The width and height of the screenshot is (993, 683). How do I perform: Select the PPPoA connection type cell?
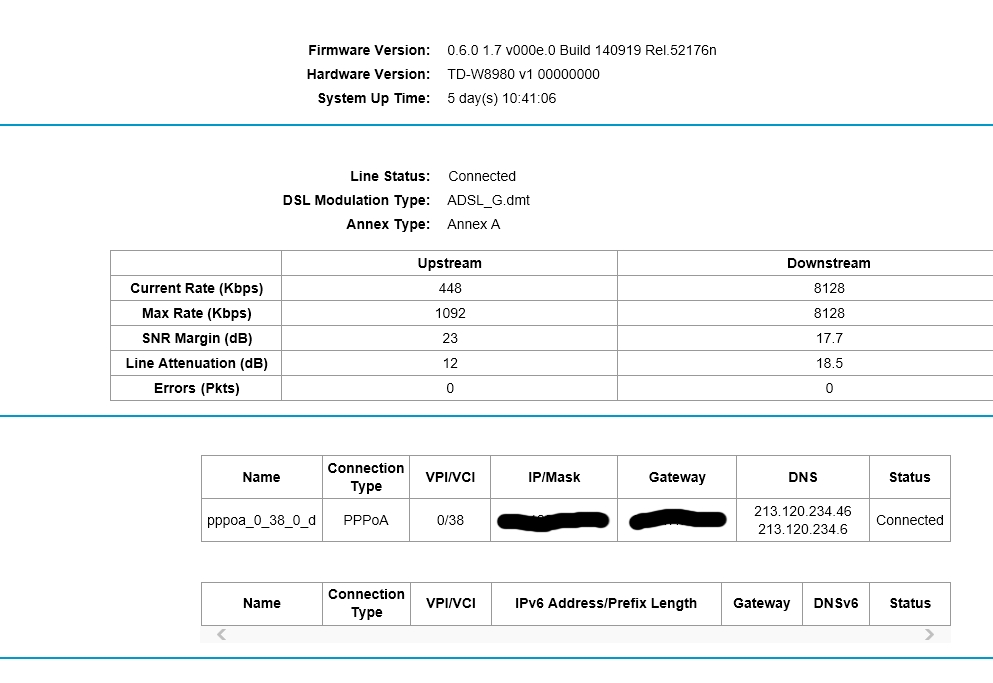pos(366,520)
